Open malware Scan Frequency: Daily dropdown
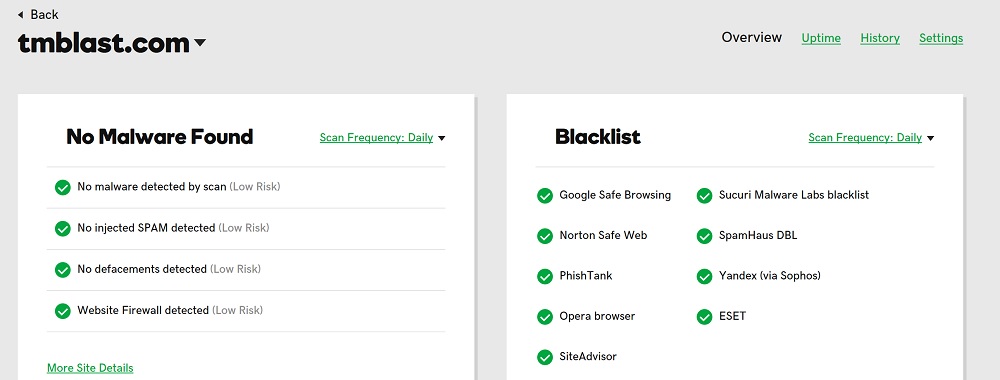Screen dimensions: 1000x380 [382, 138]
